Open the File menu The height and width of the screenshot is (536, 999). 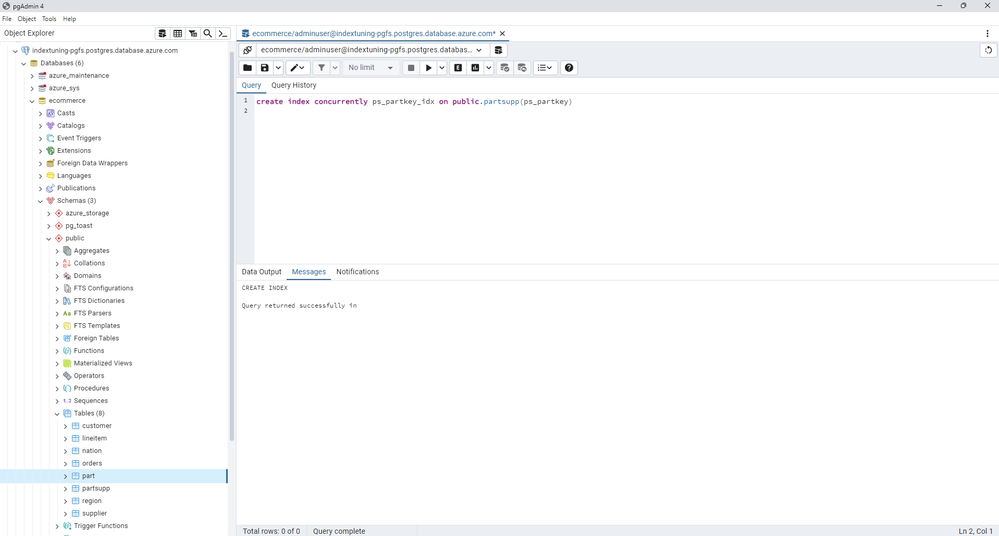[x=6, y=19]
